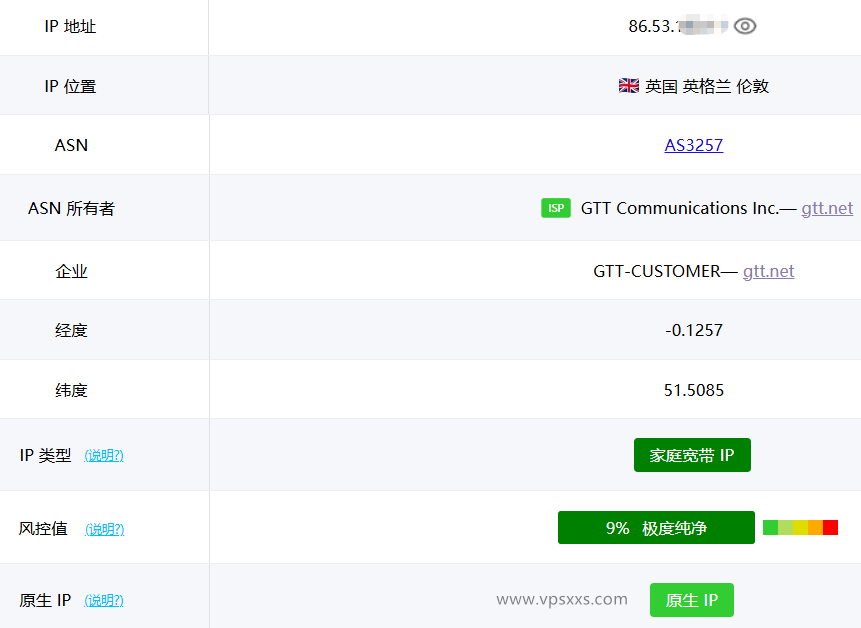Click the green-to-red risk color gradient bar
The image size is (861, 628).
[800, 525]
